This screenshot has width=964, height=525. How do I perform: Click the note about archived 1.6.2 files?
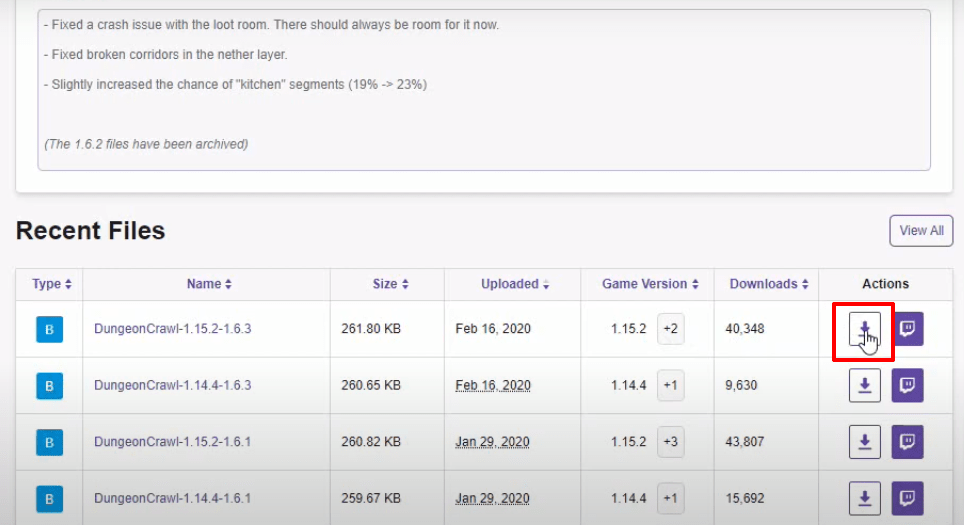[x=146, y=144]
